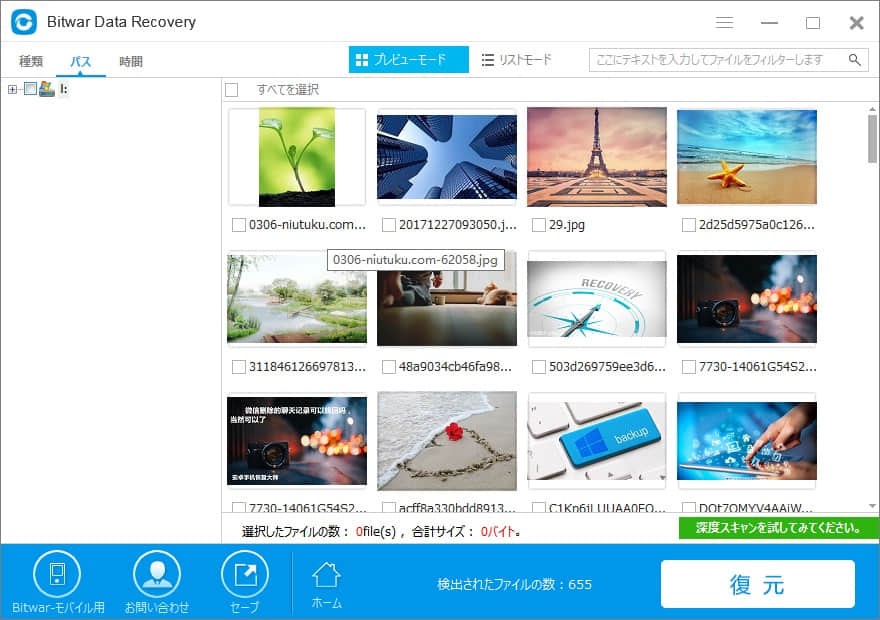Click the search magnifier icon

tap(855, 60)
